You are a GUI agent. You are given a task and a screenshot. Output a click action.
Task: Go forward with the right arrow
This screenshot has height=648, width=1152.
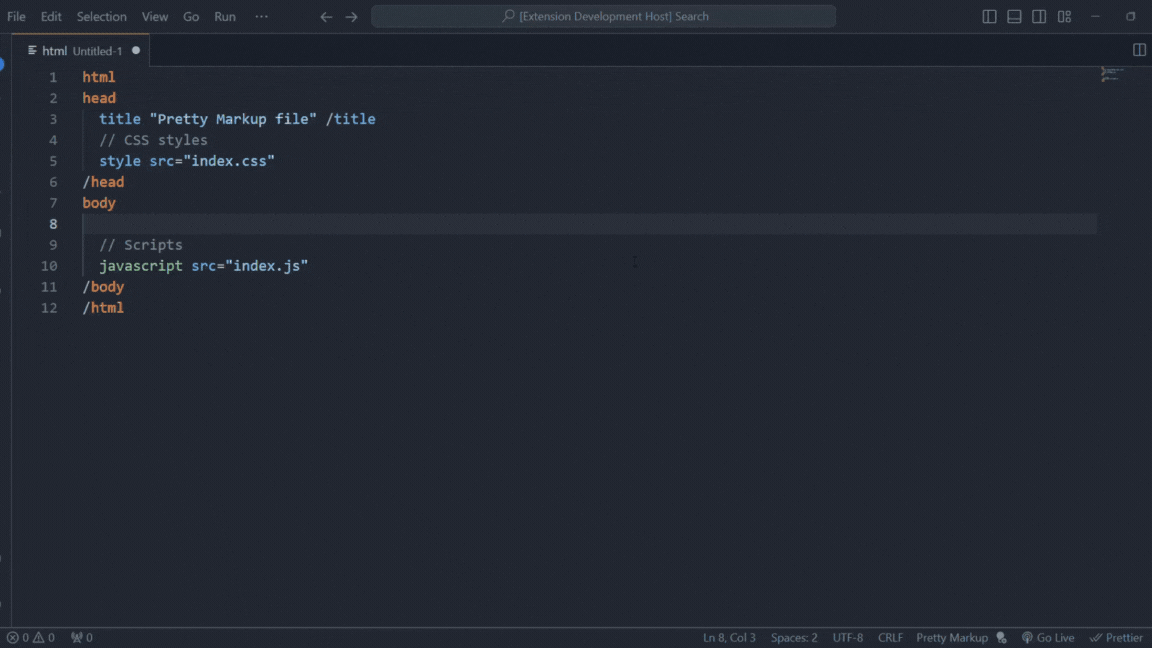click(351, 16)
